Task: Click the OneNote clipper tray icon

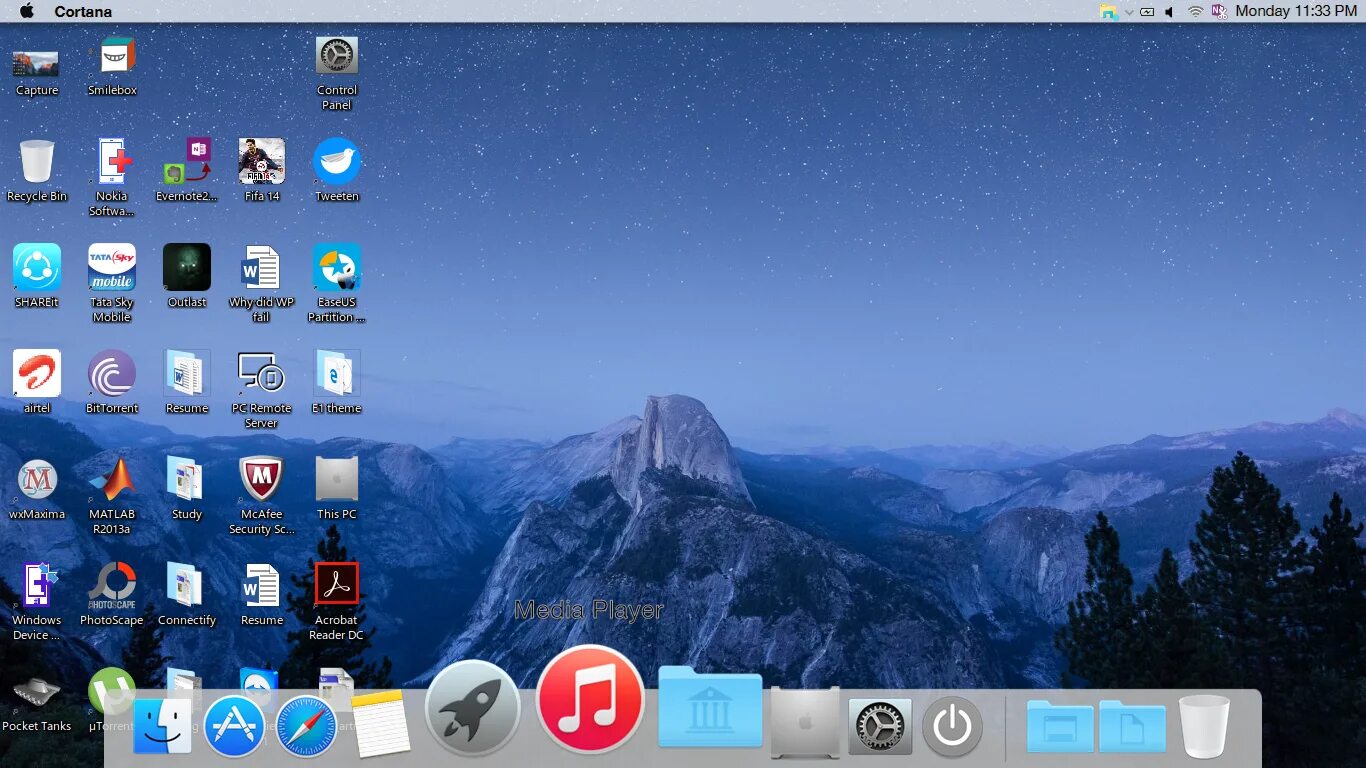Action: (1219, 12)
